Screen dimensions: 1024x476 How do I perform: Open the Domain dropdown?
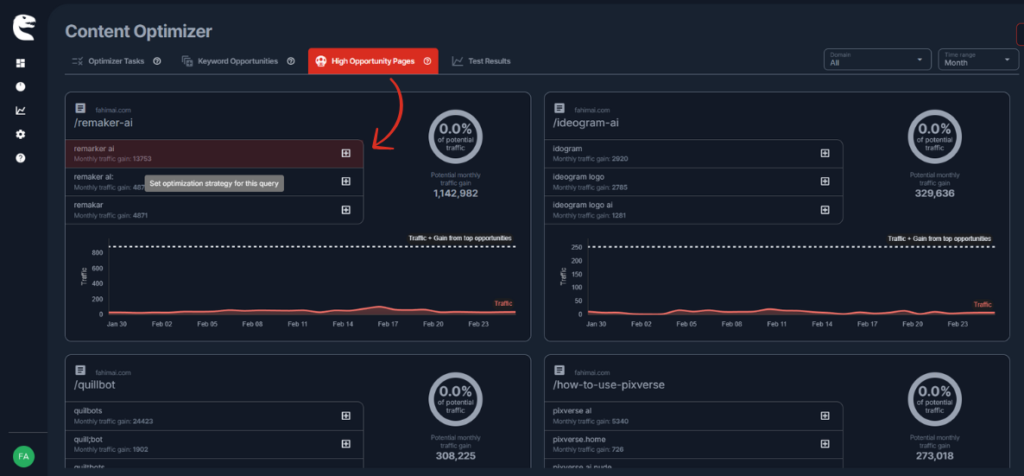click(876, 59)
